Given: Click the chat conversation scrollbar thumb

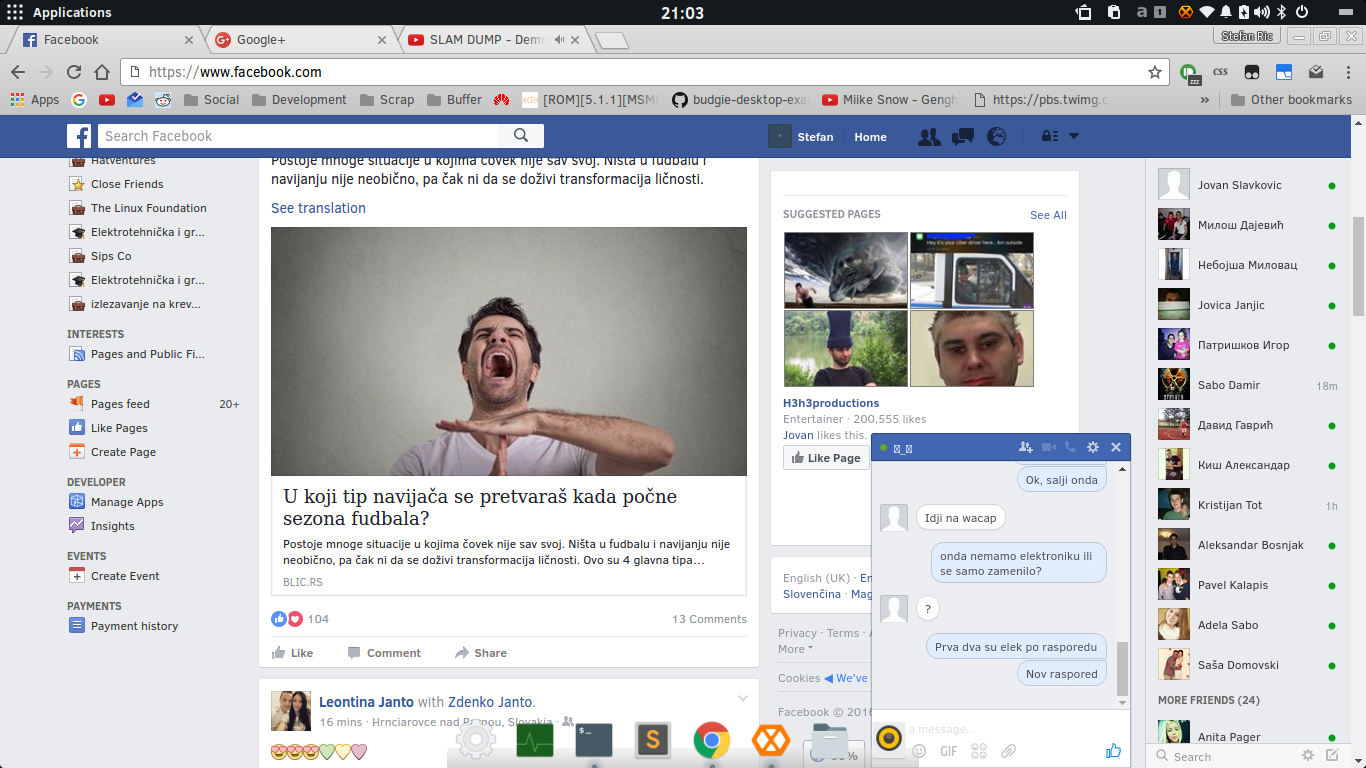Looking at the screenshot, I should click(1122, 668).
